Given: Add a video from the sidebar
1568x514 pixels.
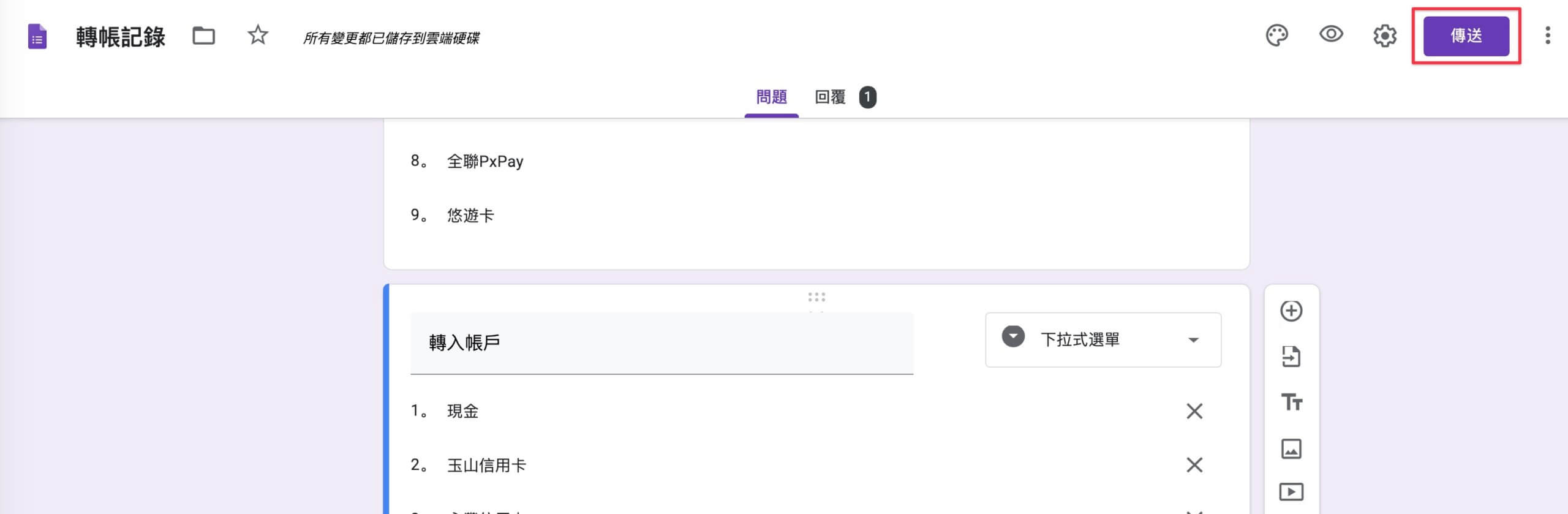Looking at the screenshot, I should coord(1291,492).
